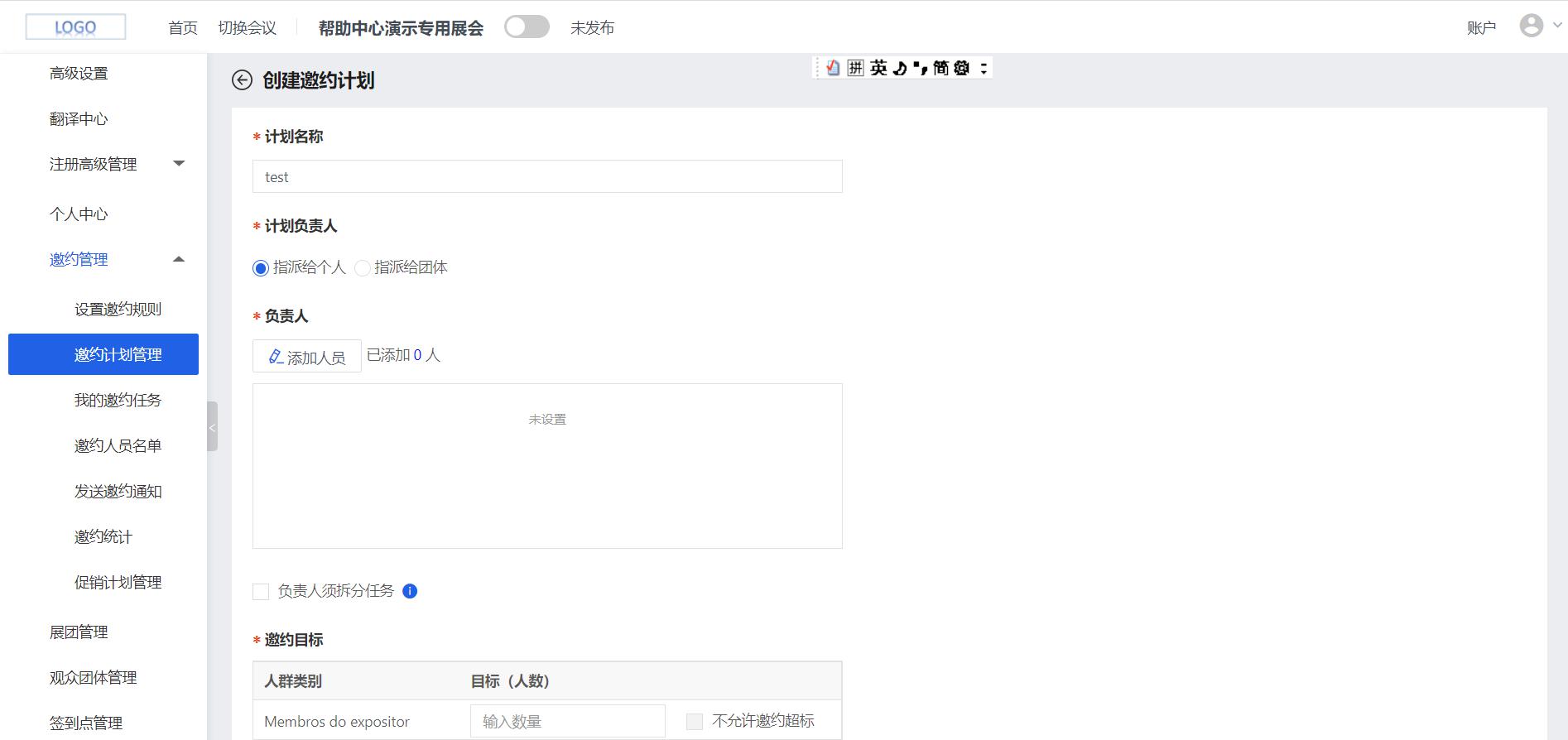Go to 邀约统计 sidebar item
The height and width of the screenshot is (740, 1568).
click(x=103, y=536)
